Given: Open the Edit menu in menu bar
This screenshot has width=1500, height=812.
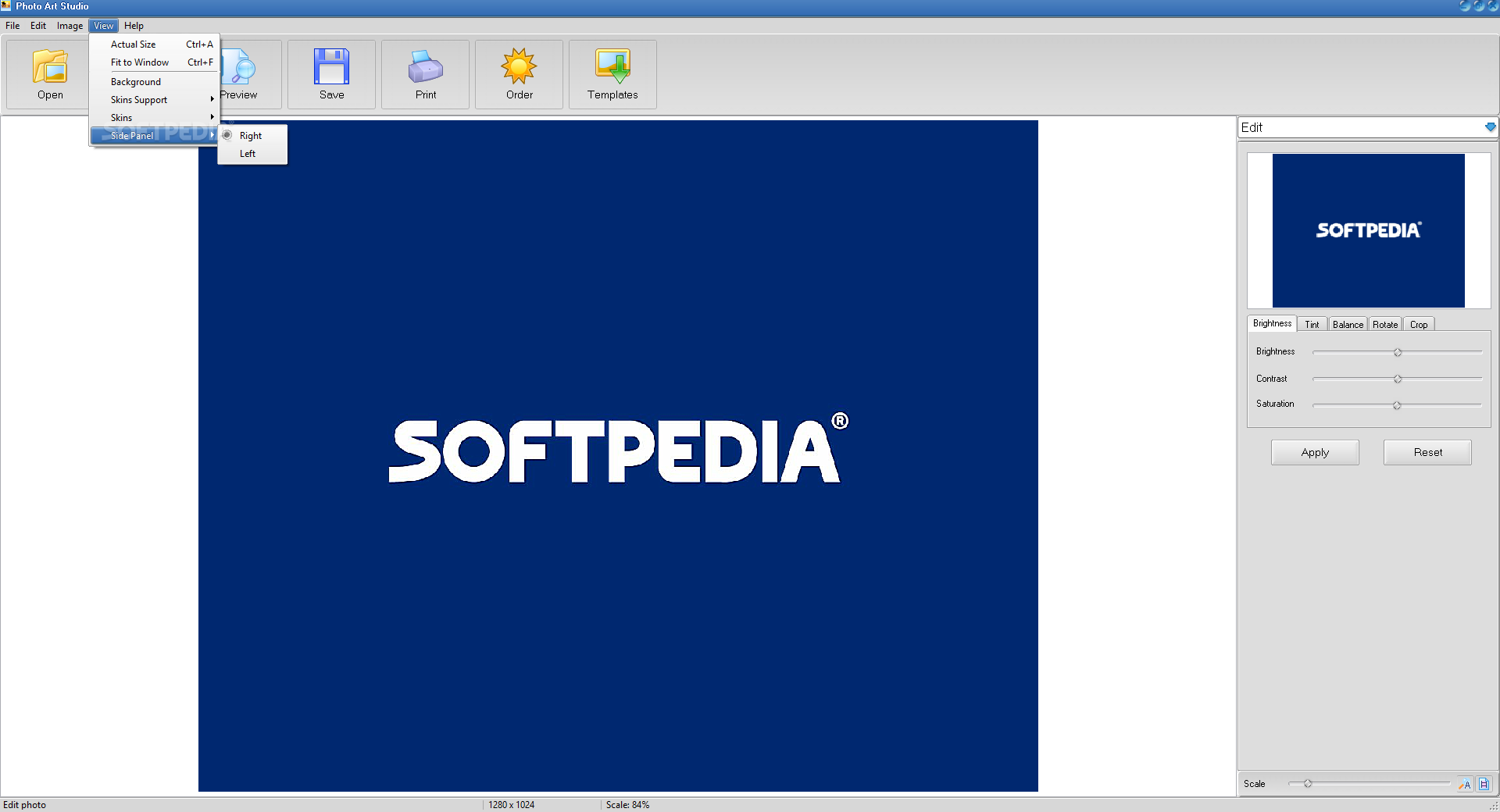Looking at the screenshot, I should coord(38,26).
